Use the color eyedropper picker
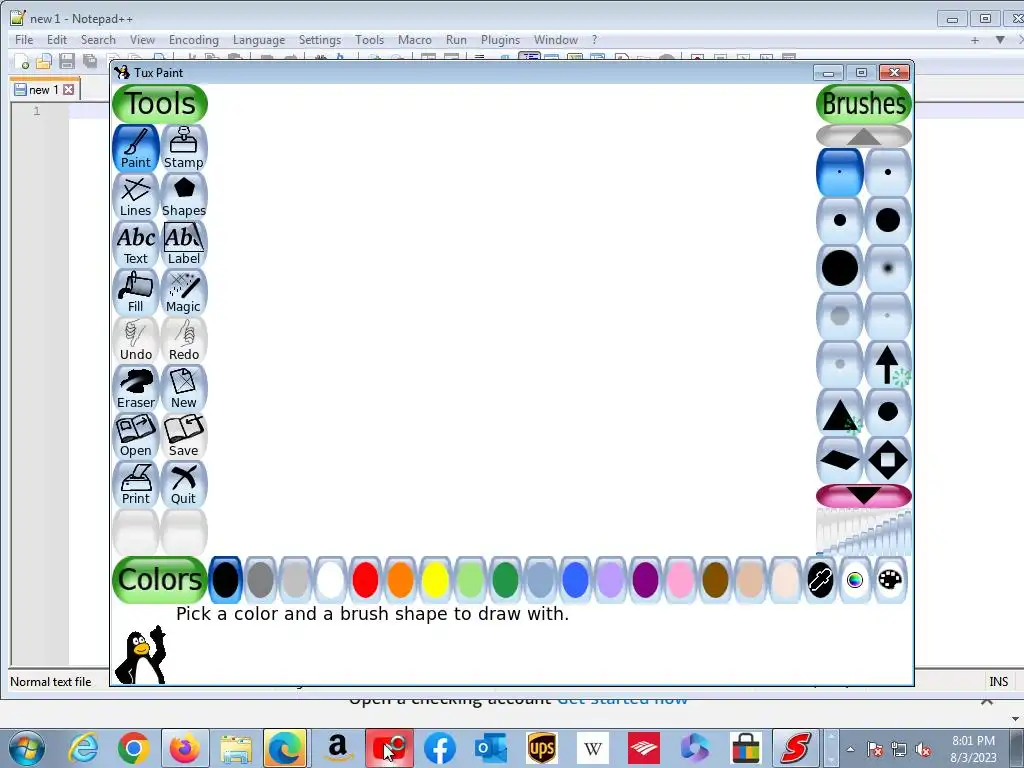Viewport: 1024px width, 768px height. click(820, 580)
